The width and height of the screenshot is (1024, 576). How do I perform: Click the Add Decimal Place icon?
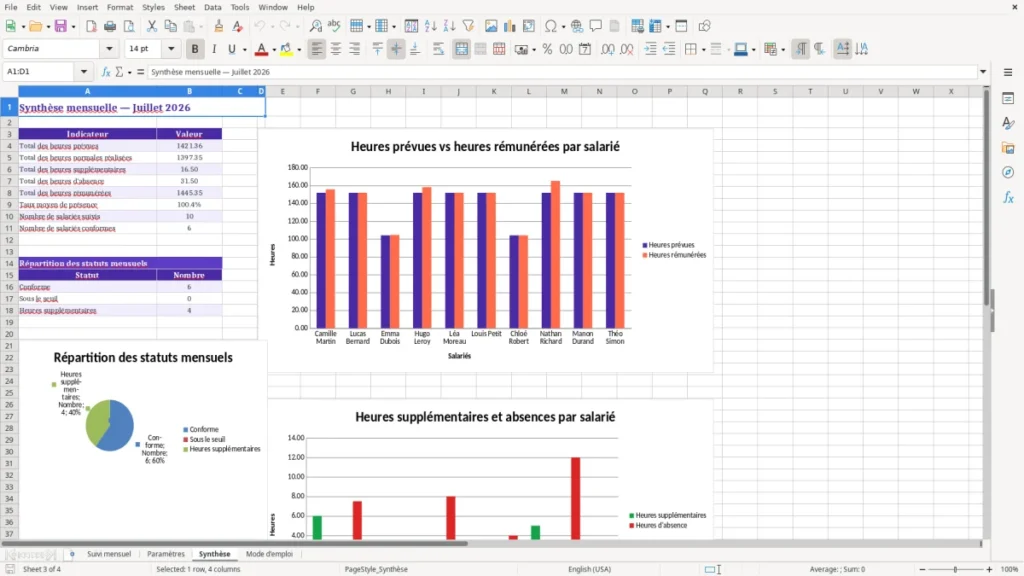[607, 49]
